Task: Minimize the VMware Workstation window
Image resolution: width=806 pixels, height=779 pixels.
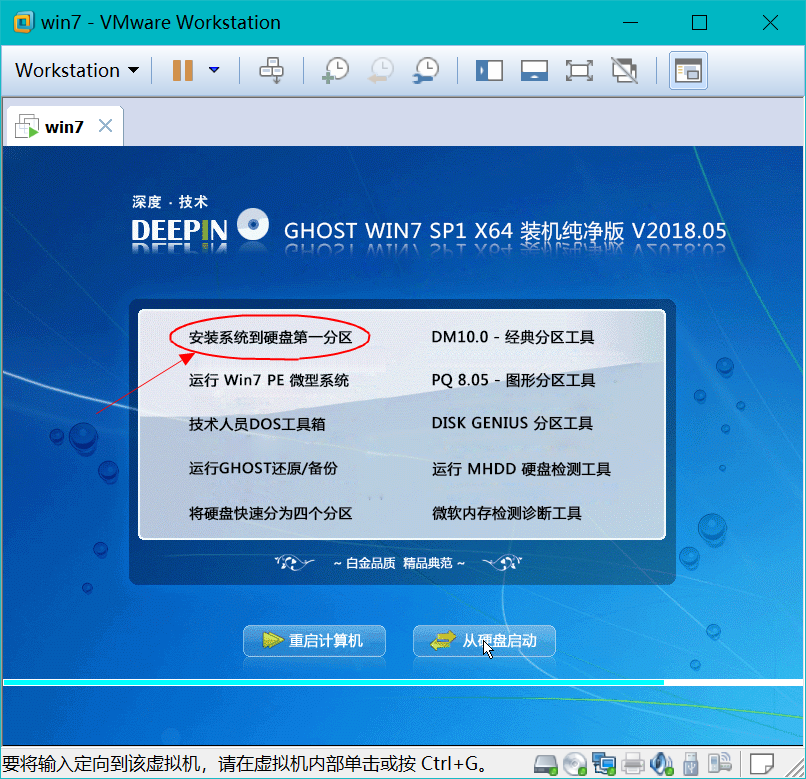Action: coord(630,23)
